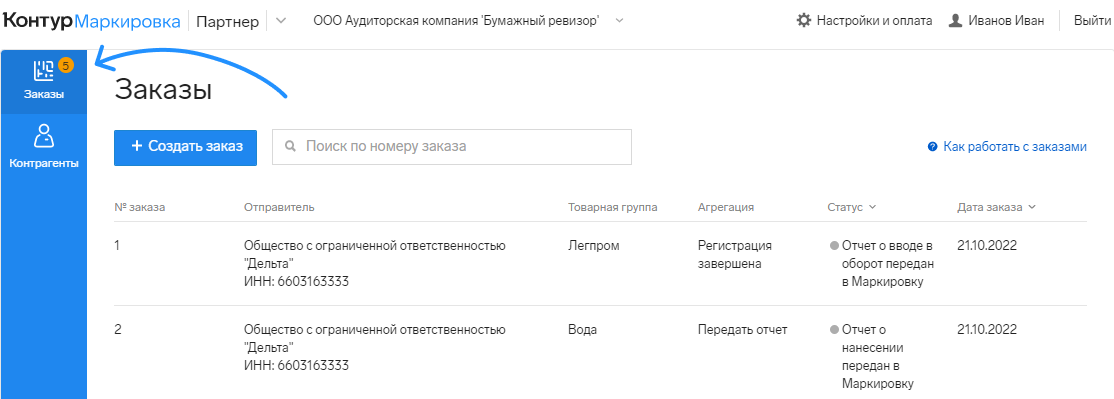Click the Передать отчет aggregation cell
The image size is (1114, 399).
click(x=742, y=330)
